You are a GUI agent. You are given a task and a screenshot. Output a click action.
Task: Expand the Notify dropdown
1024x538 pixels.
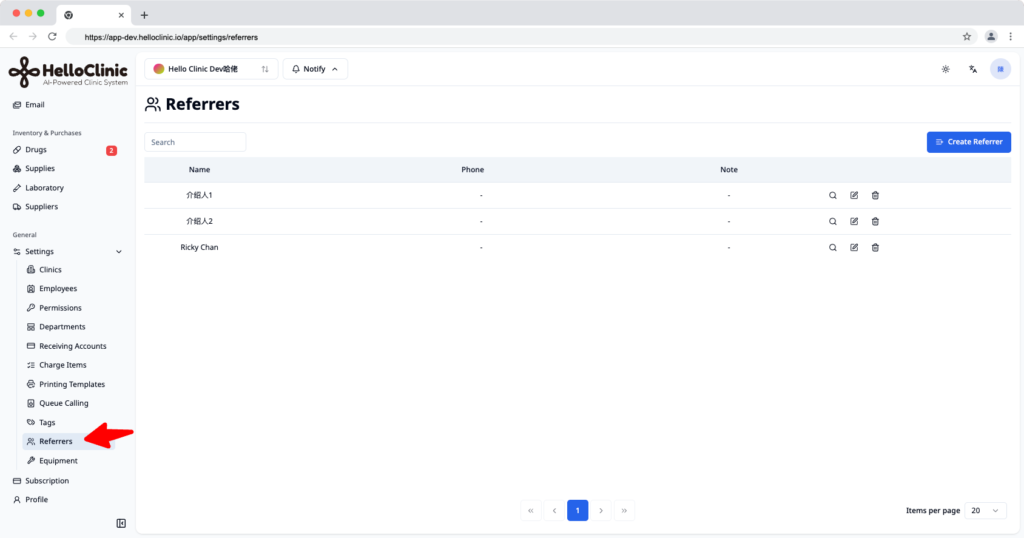(315, 69)
